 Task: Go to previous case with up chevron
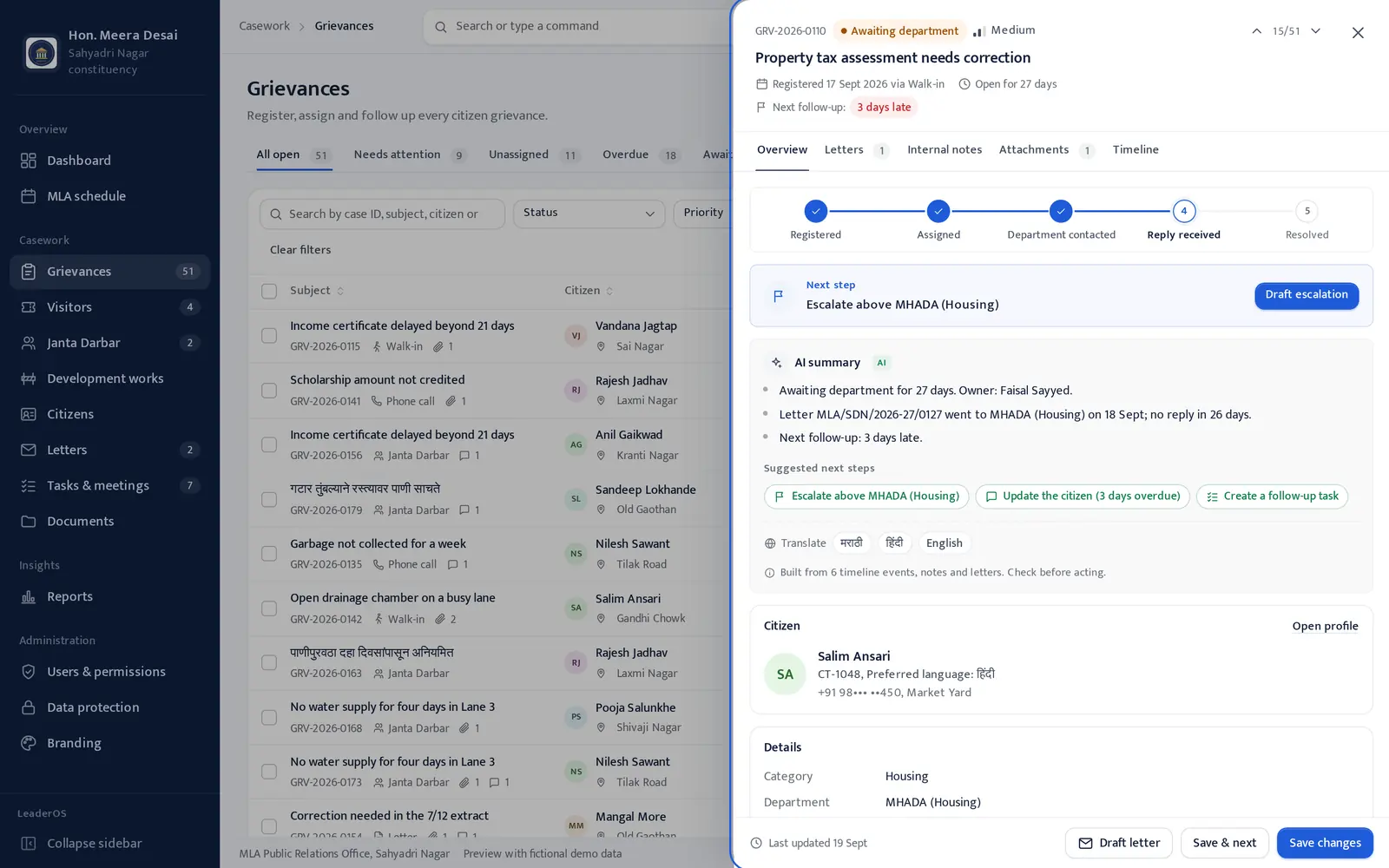pos(1256,31)
